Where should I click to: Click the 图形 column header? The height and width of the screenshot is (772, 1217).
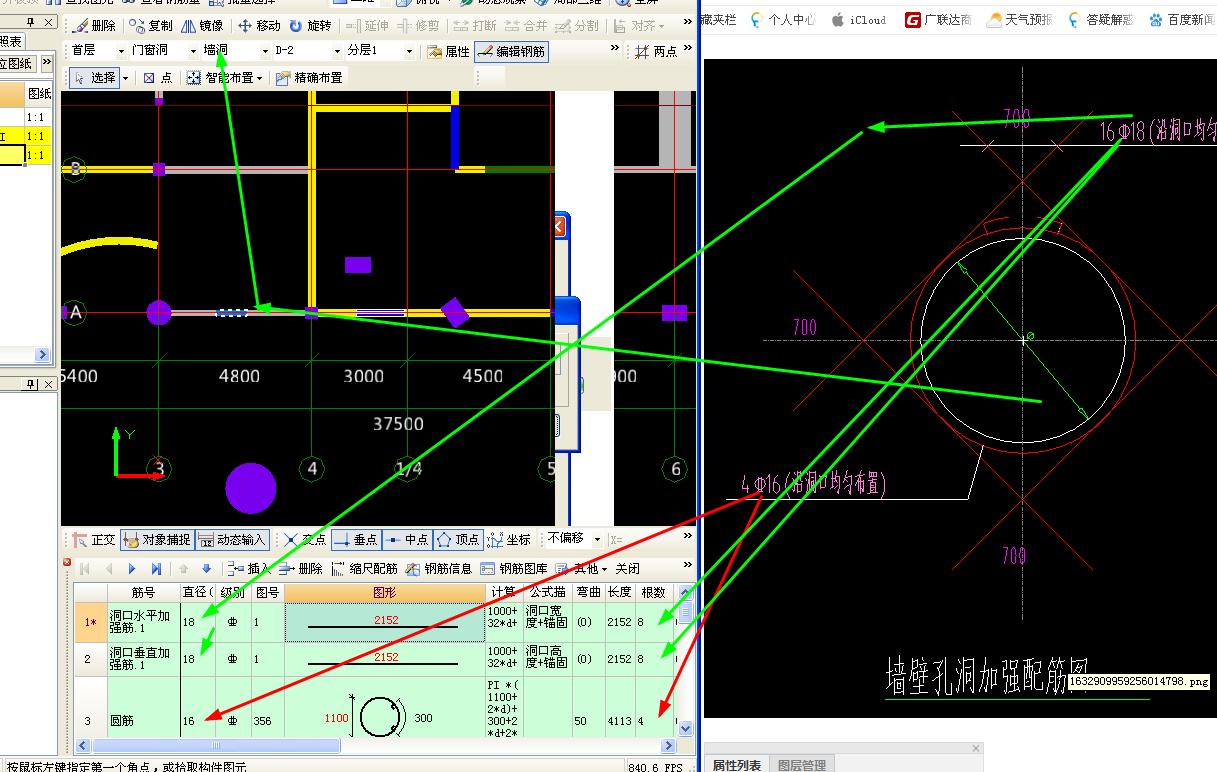pyautogui.click(x=385, y=592)
